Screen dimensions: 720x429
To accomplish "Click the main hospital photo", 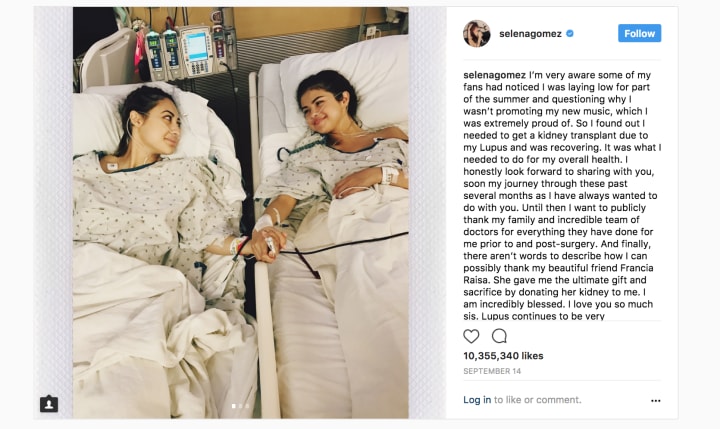I will pyautogui.click(x=241, y=213).
